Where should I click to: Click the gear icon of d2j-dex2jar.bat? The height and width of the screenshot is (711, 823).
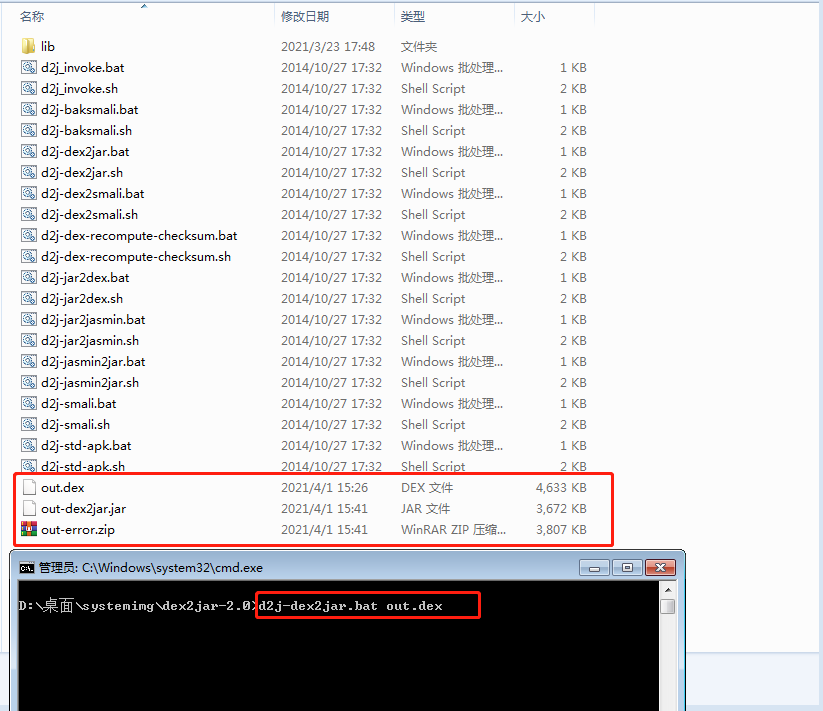coord(28,151)
